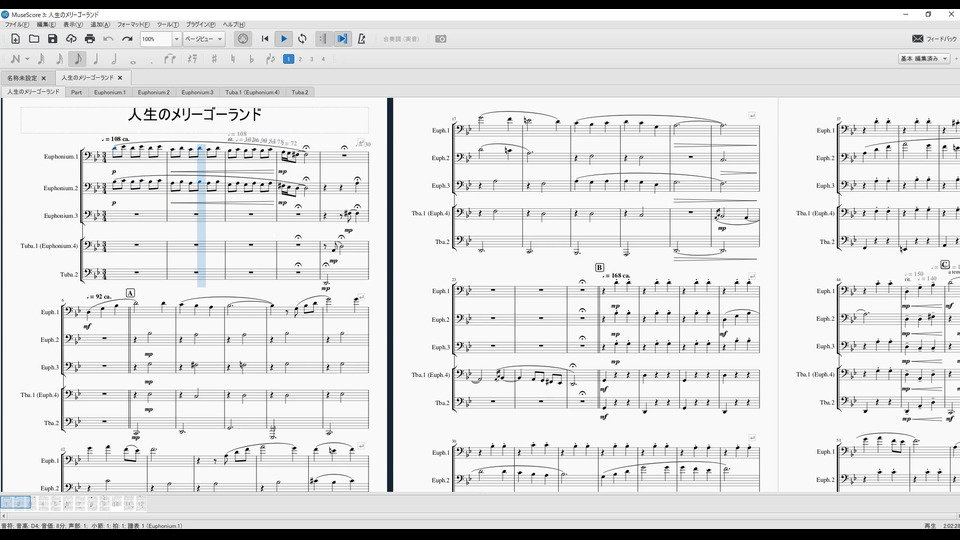Print the score using printer icon
Screen dimensions: 960x540
pos(89,39)
